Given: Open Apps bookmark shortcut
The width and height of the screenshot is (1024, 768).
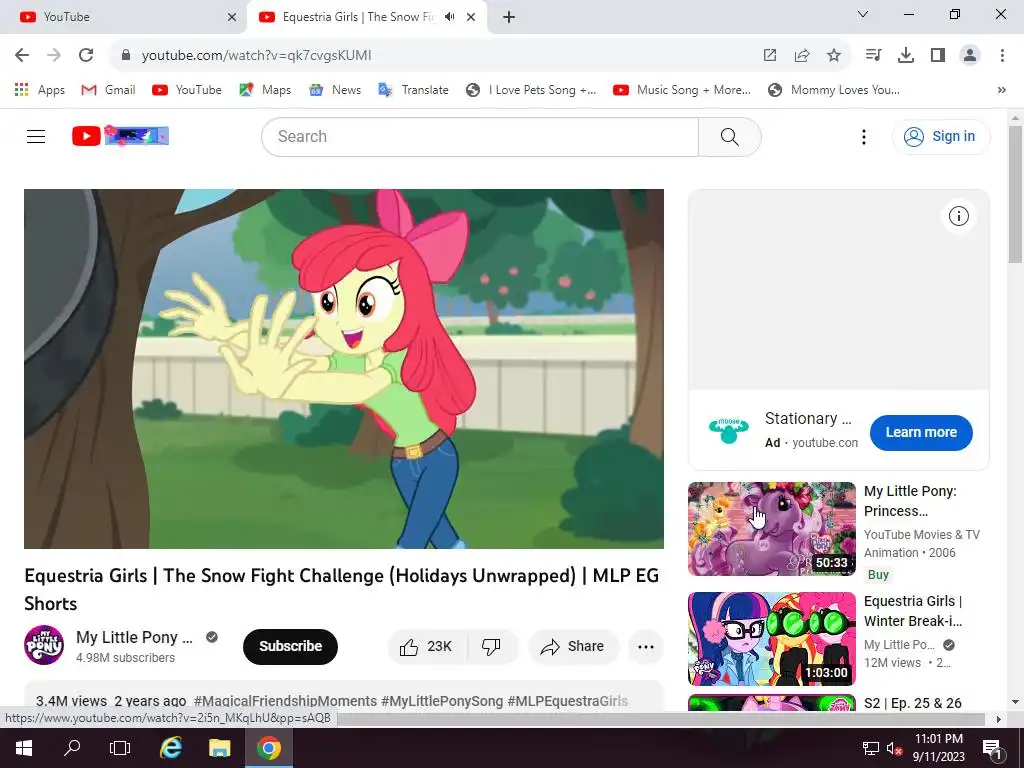Looking at the screenshot, I should click(40, 90).
